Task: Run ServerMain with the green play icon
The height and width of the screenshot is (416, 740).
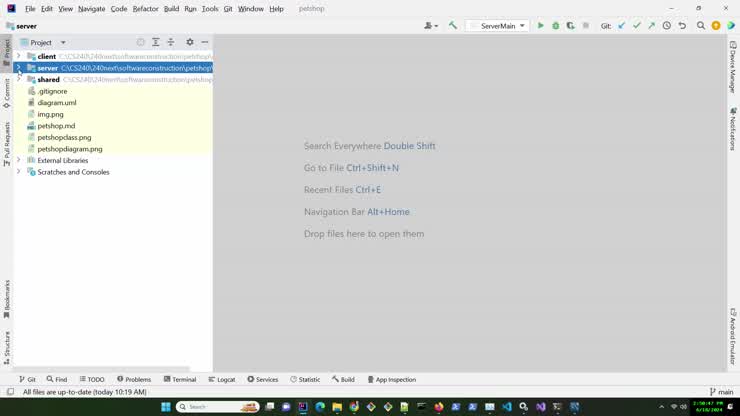Action: tap(541, 26)
